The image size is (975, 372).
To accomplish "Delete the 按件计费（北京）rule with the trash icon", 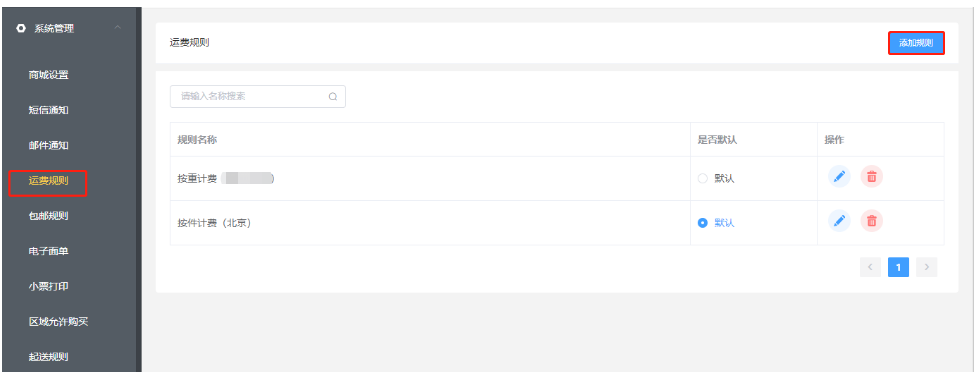I will pos(871,220).
